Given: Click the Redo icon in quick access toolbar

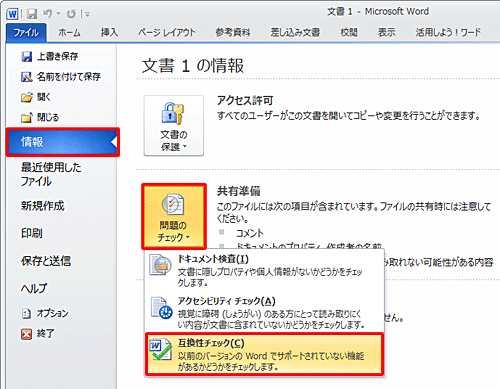Looking at the screenshot, I should click(x=71, y=14).
